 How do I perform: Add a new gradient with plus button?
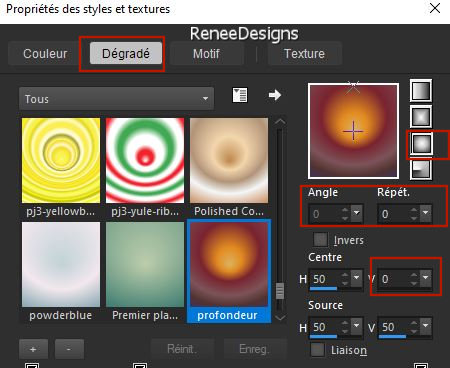(x=33, y=349)
